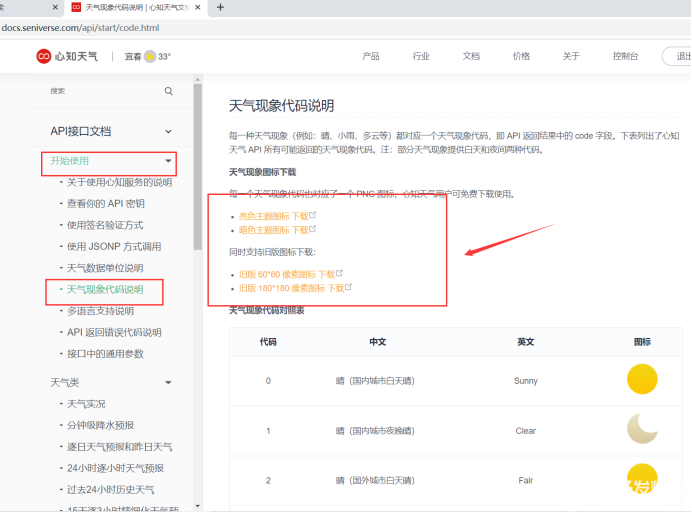Click the Fair weather icon in row 2
Screen dimensions: 692x513
641,477
